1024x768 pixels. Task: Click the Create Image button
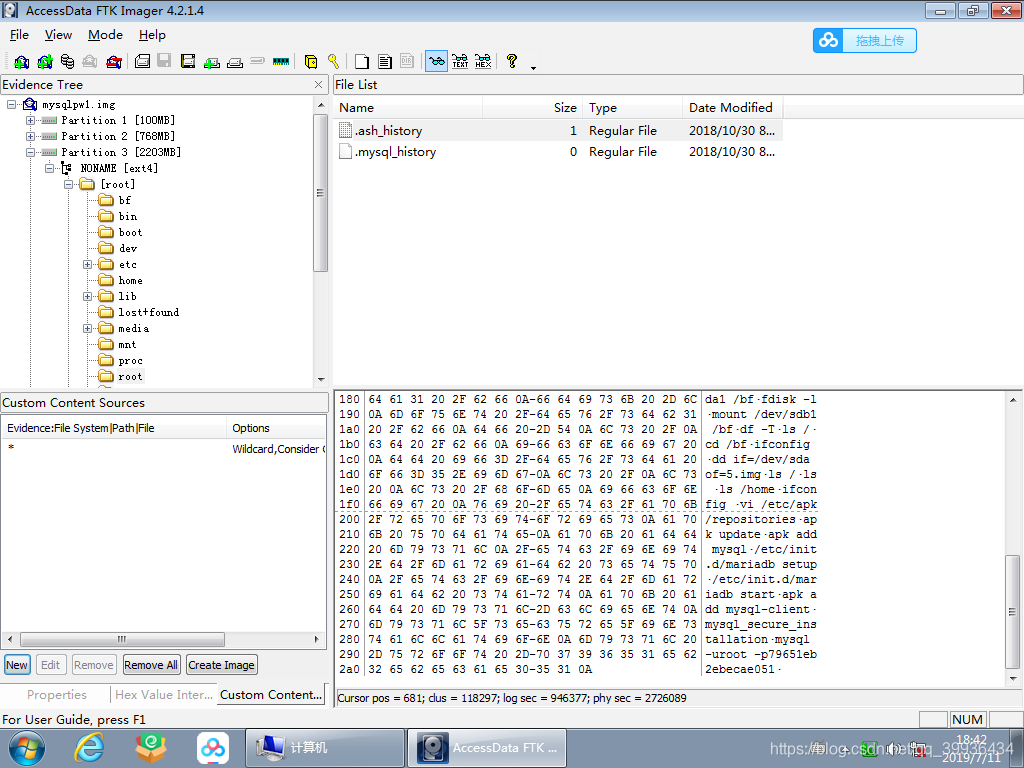221,665
